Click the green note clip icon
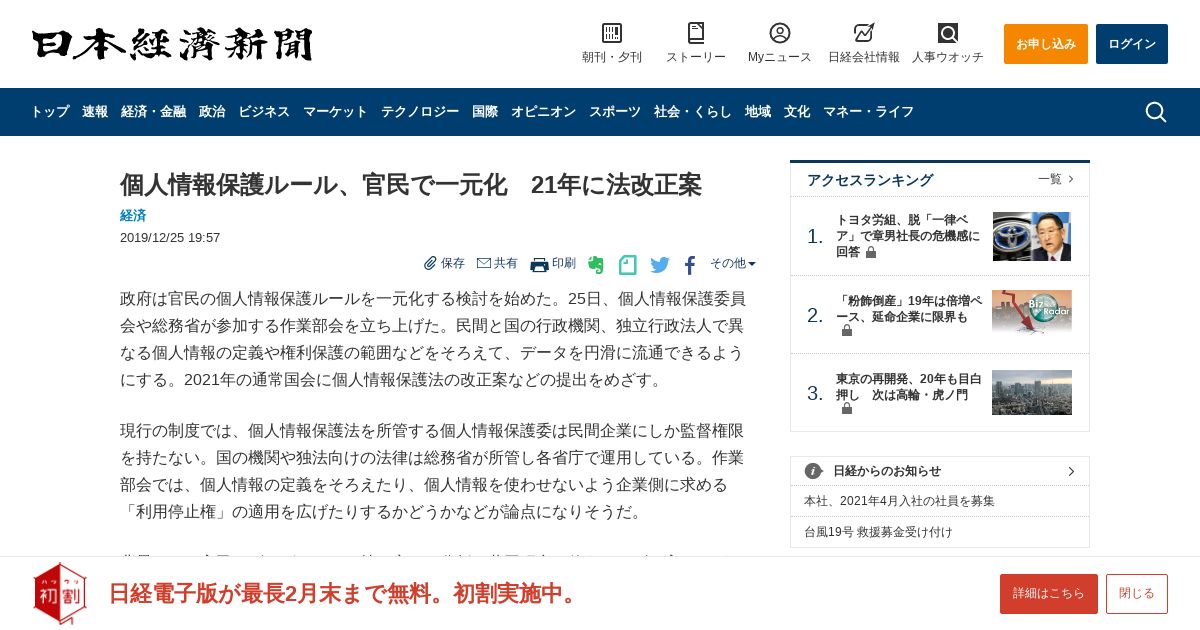1200x630 pixels. click(628, 265)
